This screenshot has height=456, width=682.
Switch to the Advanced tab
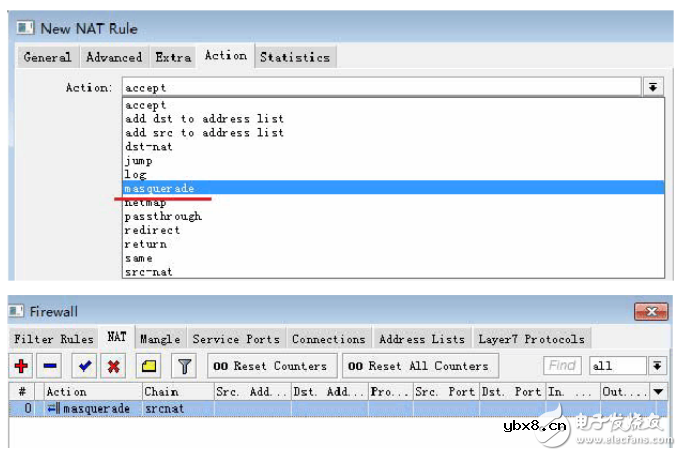[x=114, y=57]
